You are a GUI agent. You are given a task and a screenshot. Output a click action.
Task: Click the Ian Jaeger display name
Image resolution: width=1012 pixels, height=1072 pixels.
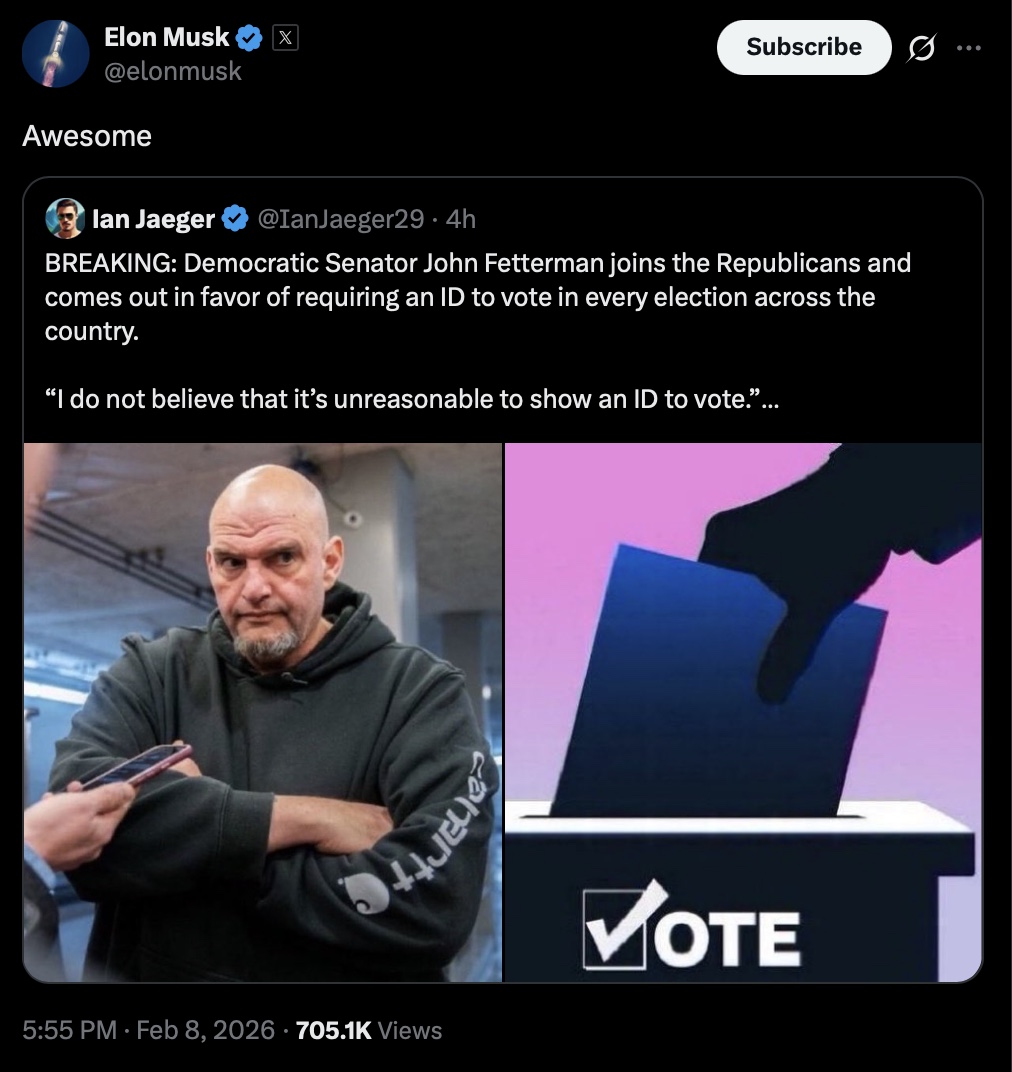153,219
